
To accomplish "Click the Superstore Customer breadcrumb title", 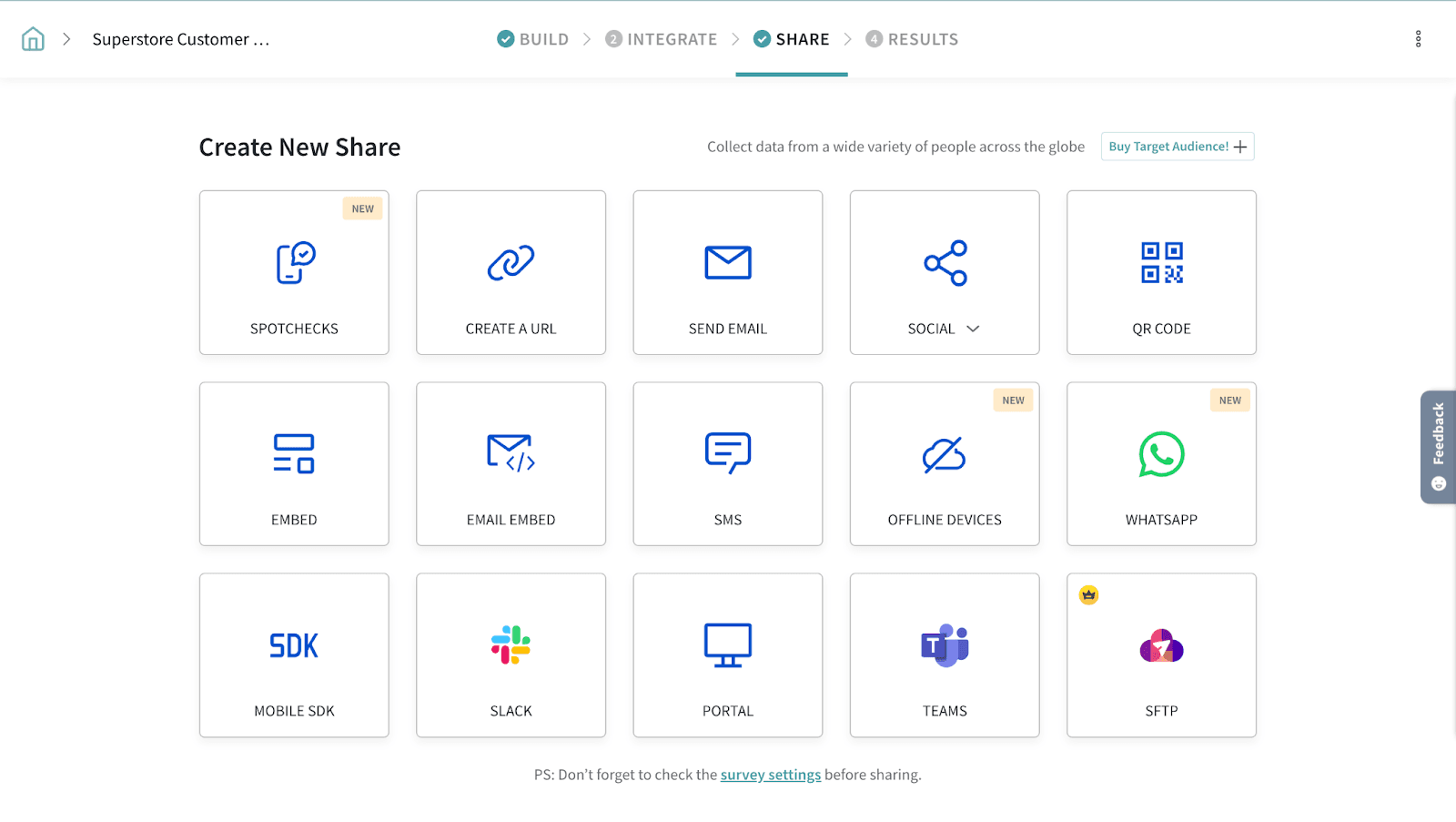I will click(180, 39).
